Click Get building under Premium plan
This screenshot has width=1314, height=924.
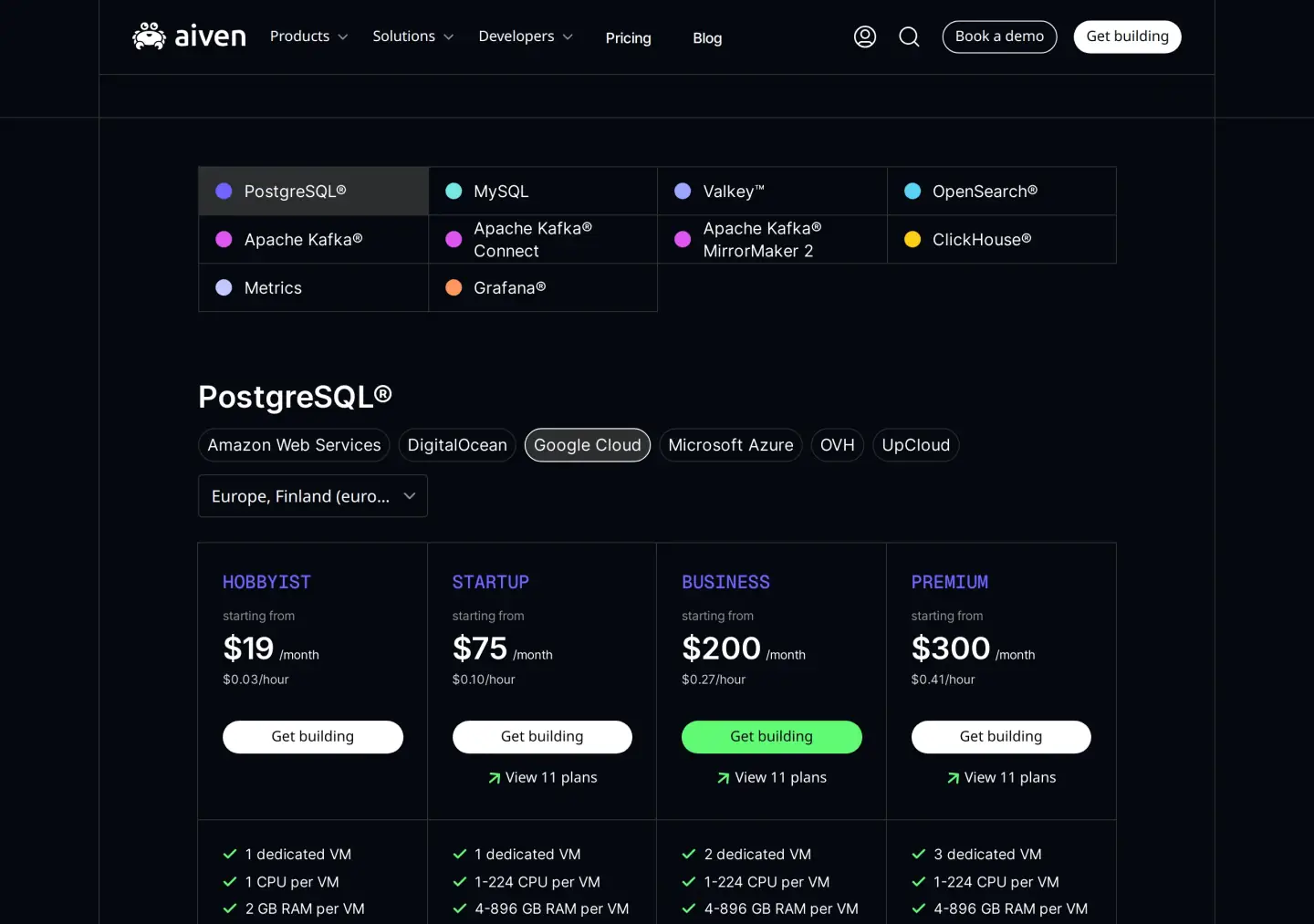point(1001,737)
